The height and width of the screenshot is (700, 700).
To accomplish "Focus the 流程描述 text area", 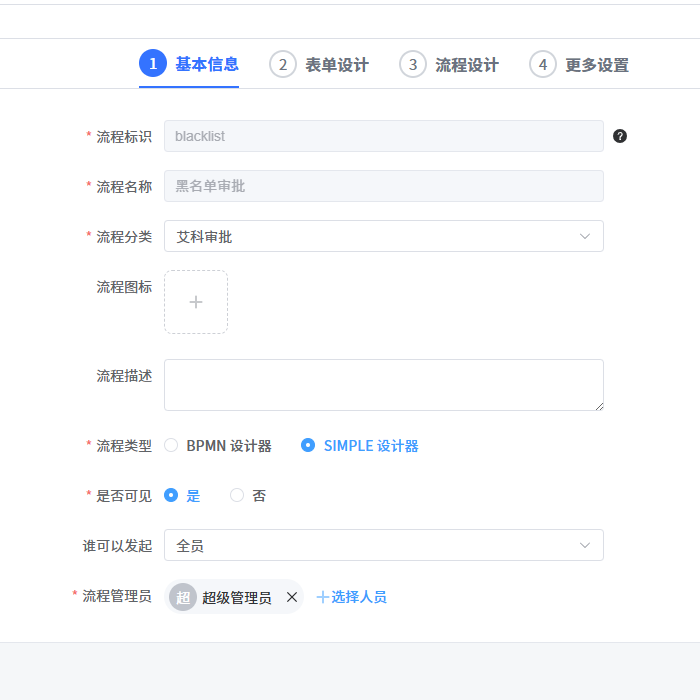I will (x=384, y=385).
